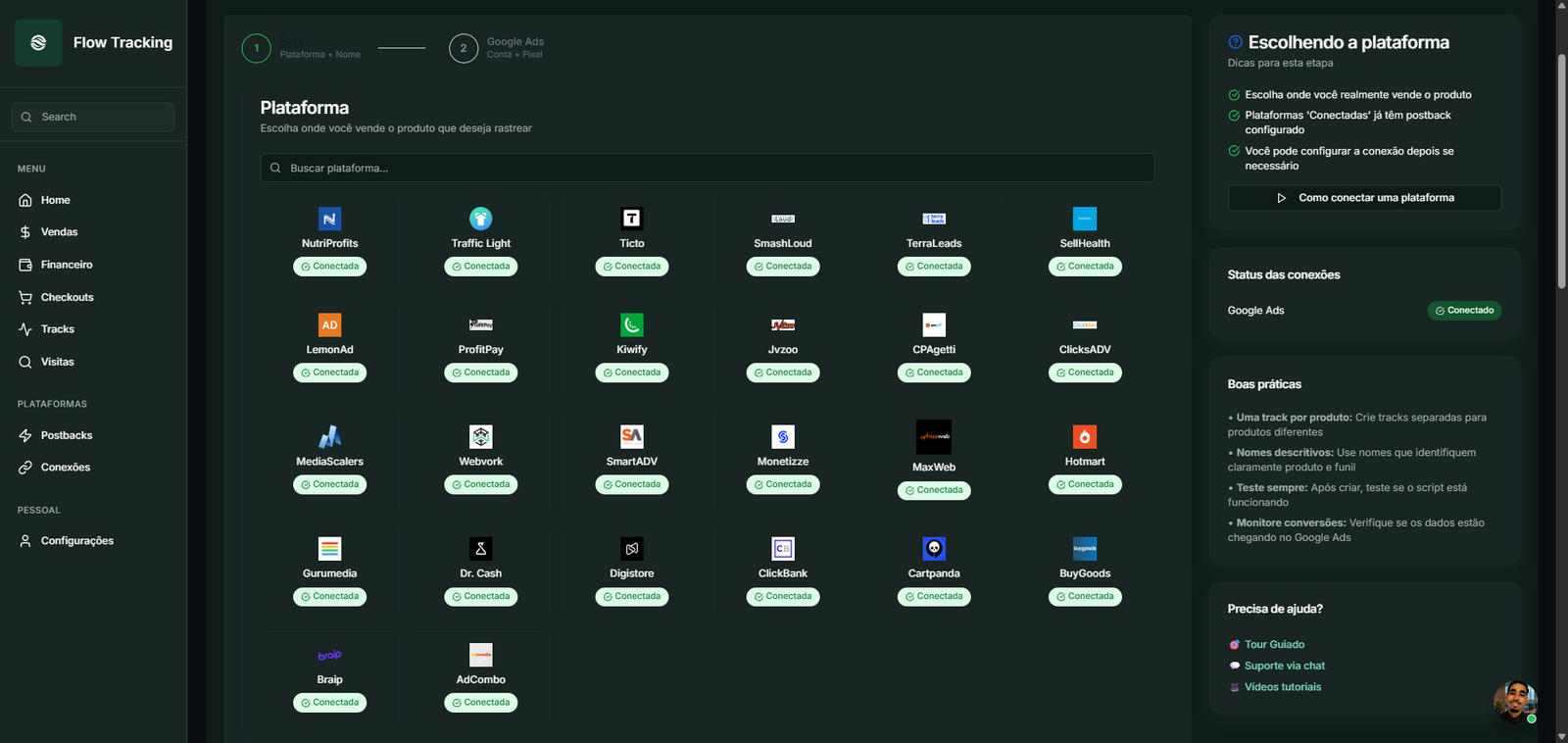Click the Google Ads Conectado badge
Screen dimensions: 1568x743
[1464, 311]
